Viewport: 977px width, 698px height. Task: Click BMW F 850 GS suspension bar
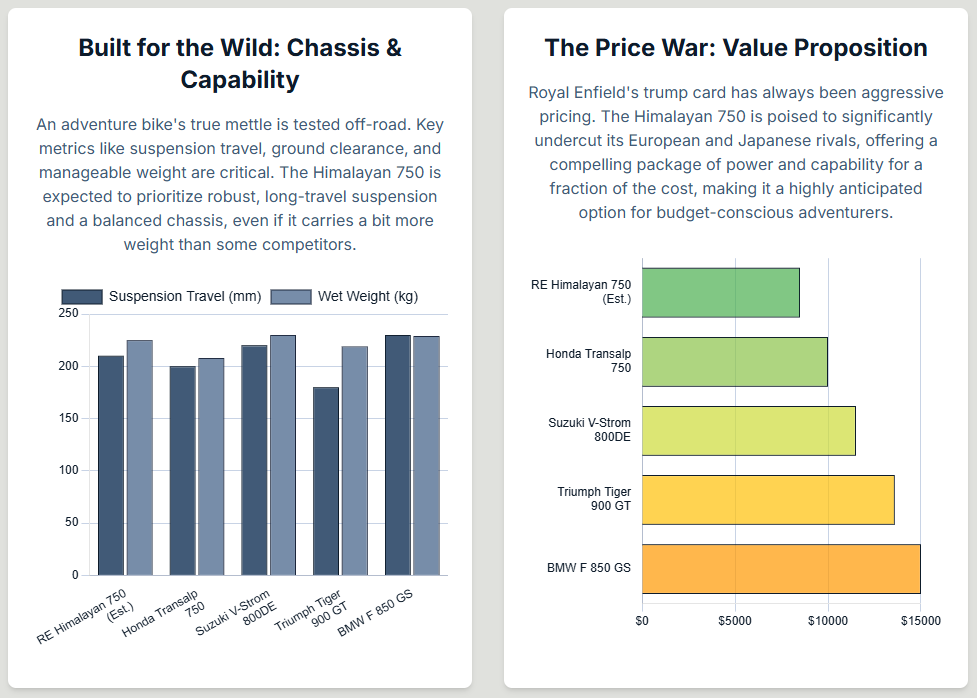[398, 455]
